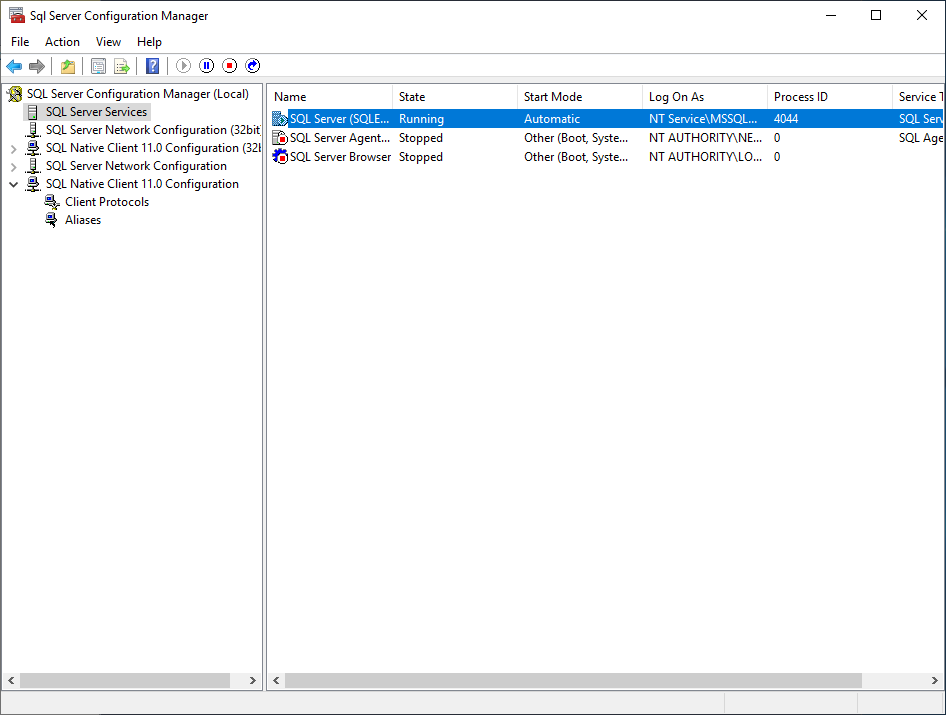Select Aliases in the tree
The height and width of the screenshot is (715, 946).
pos(83,220)
